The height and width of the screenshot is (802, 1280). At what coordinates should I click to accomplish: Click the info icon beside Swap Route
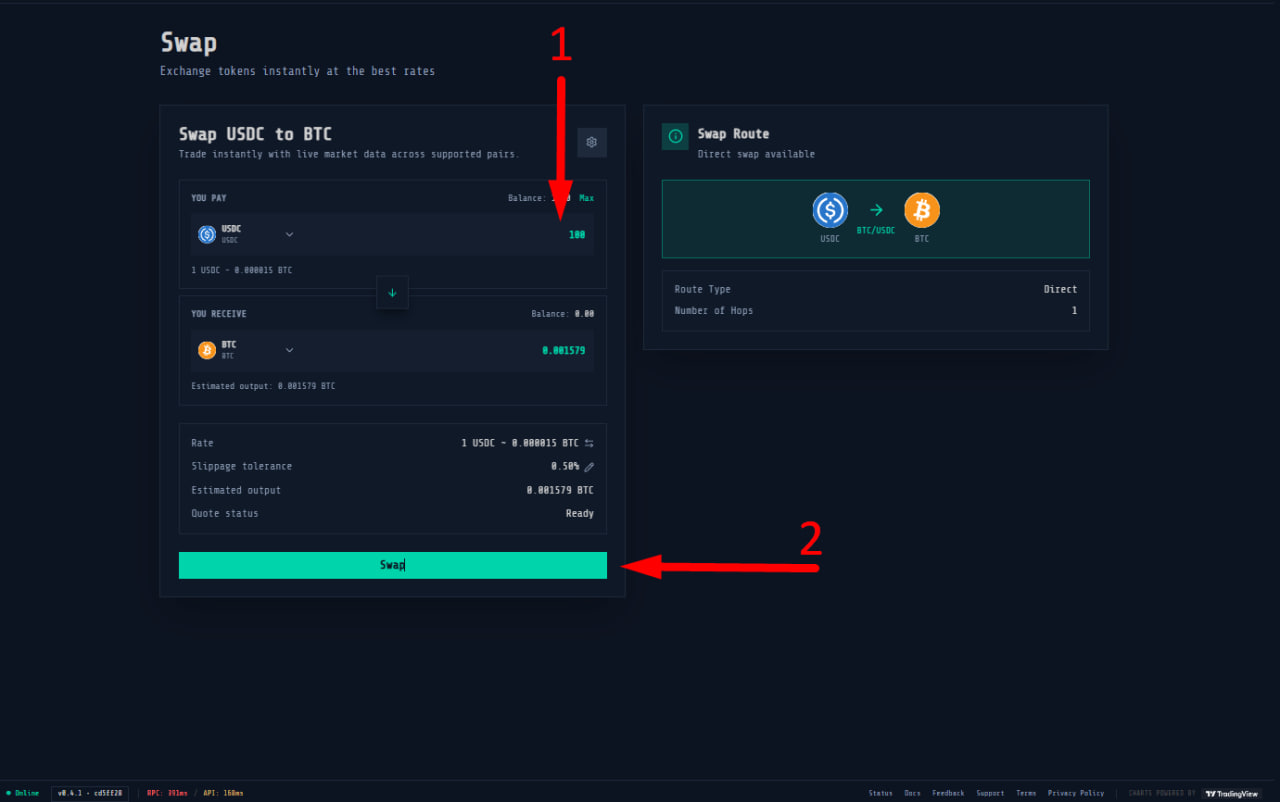(x=675, y=136)
